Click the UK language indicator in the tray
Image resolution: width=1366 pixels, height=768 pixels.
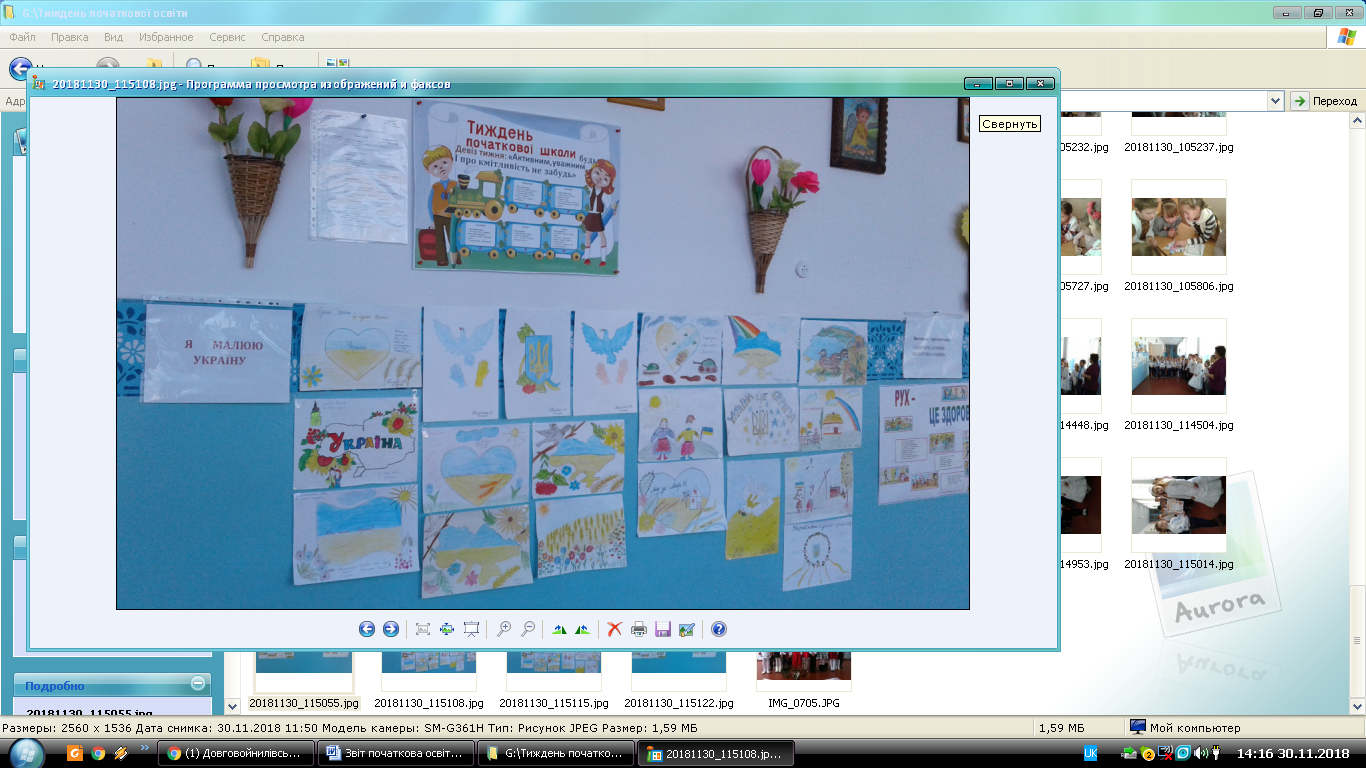point(1091,753)
